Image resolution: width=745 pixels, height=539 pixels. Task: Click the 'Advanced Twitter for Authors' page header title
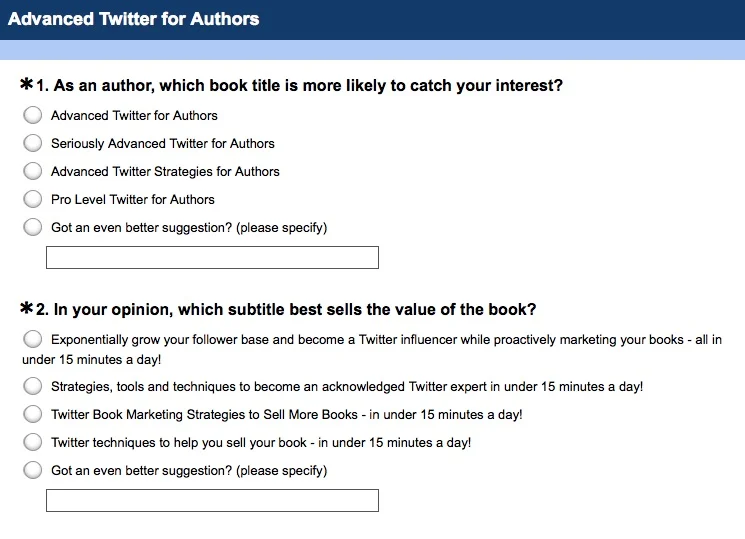coord(133,19)
